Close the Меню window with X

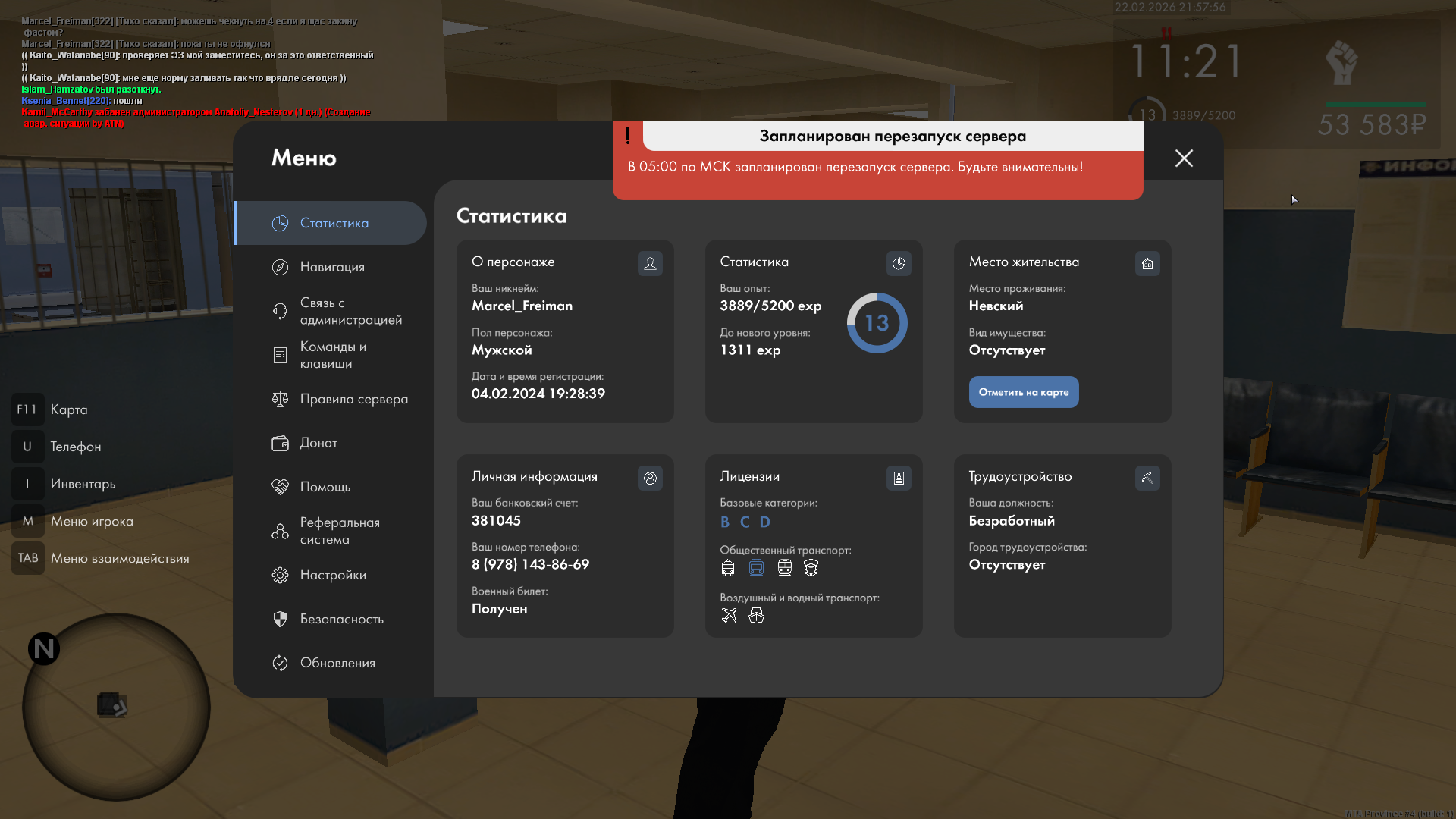tap(1184, 158)
